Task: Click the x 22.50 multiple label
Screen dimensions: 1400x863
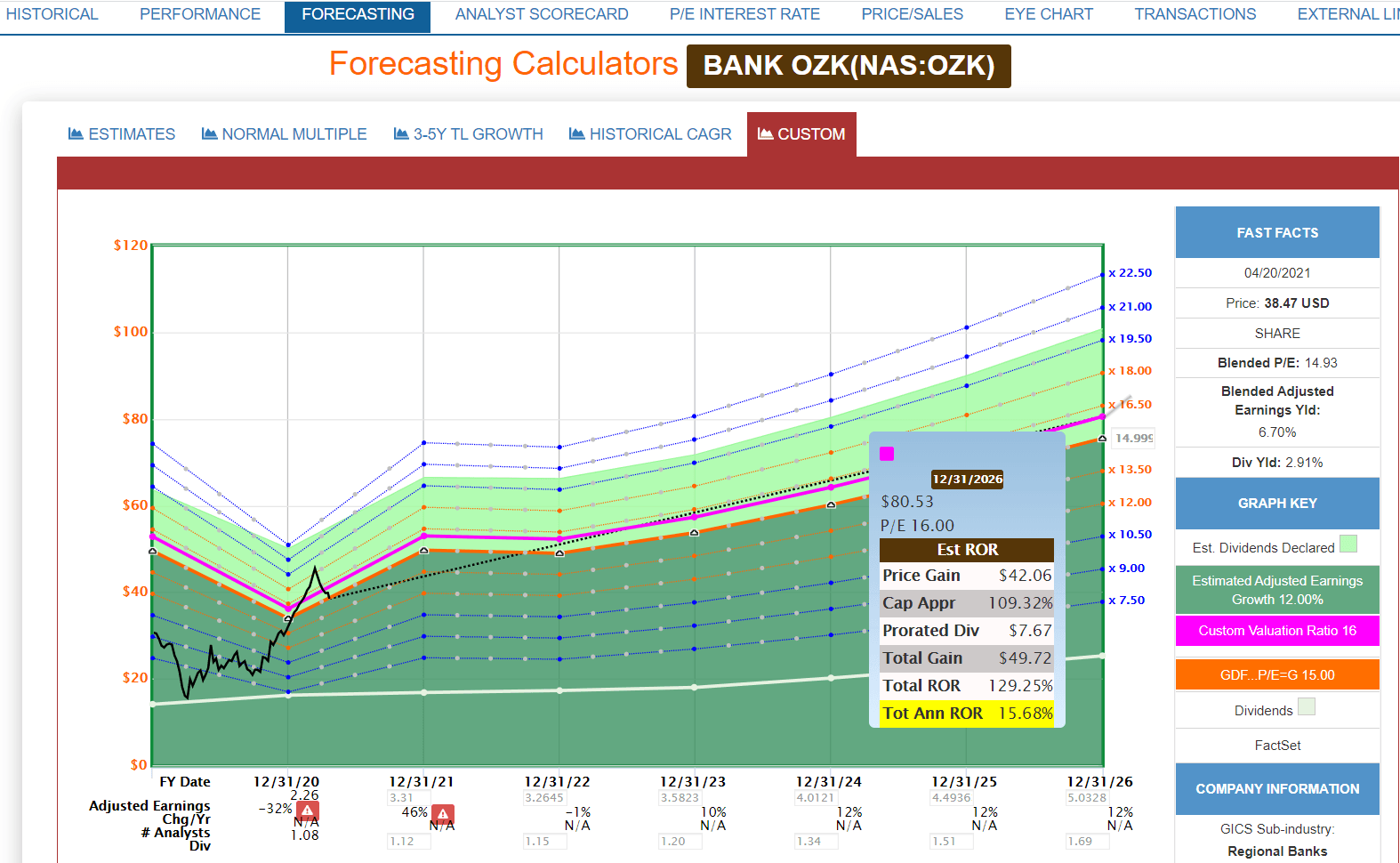Action: [1130, 273]
